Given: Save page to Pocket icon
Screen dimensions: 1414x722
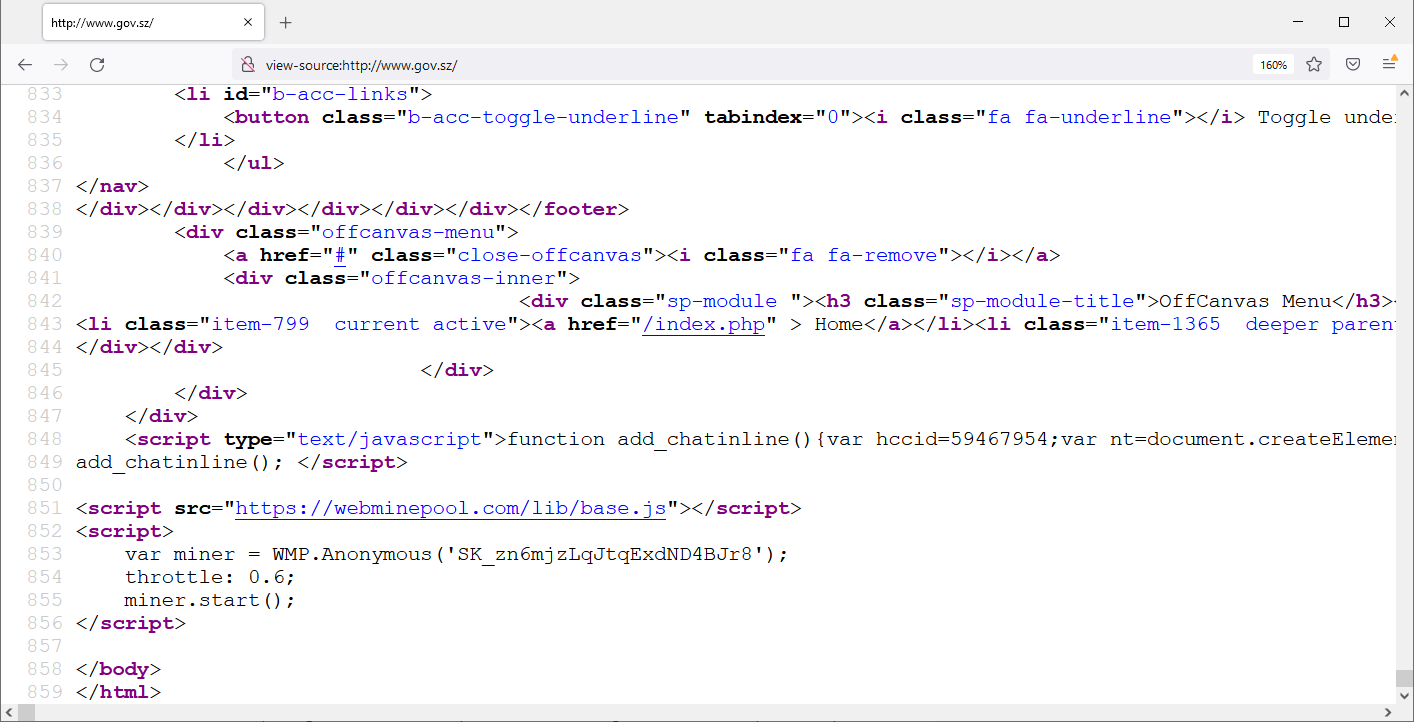Looking at the screenshot, I should pos(1352,64).
